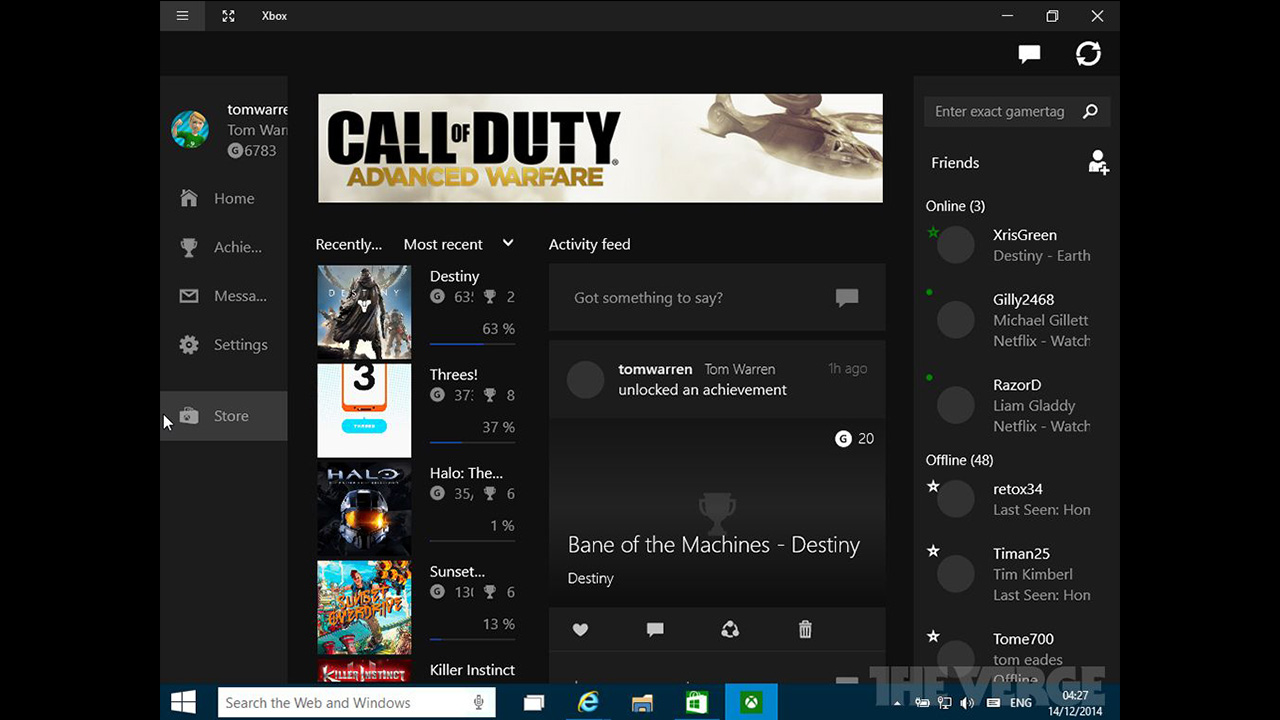Open the hamburger navigation menu
1280x720 pixels.
pos(182,16)
